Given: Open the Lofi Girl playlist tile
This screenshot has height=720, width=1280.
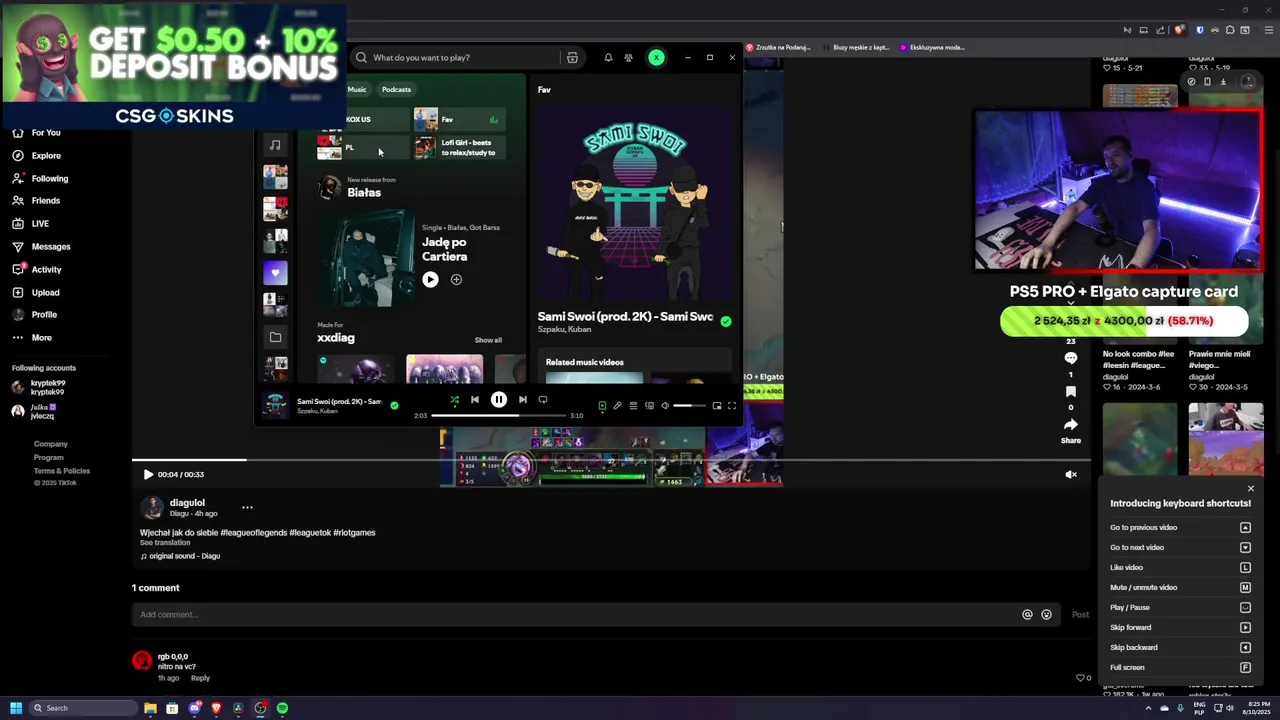Looking at the screenshot, I should coord(458,148).
